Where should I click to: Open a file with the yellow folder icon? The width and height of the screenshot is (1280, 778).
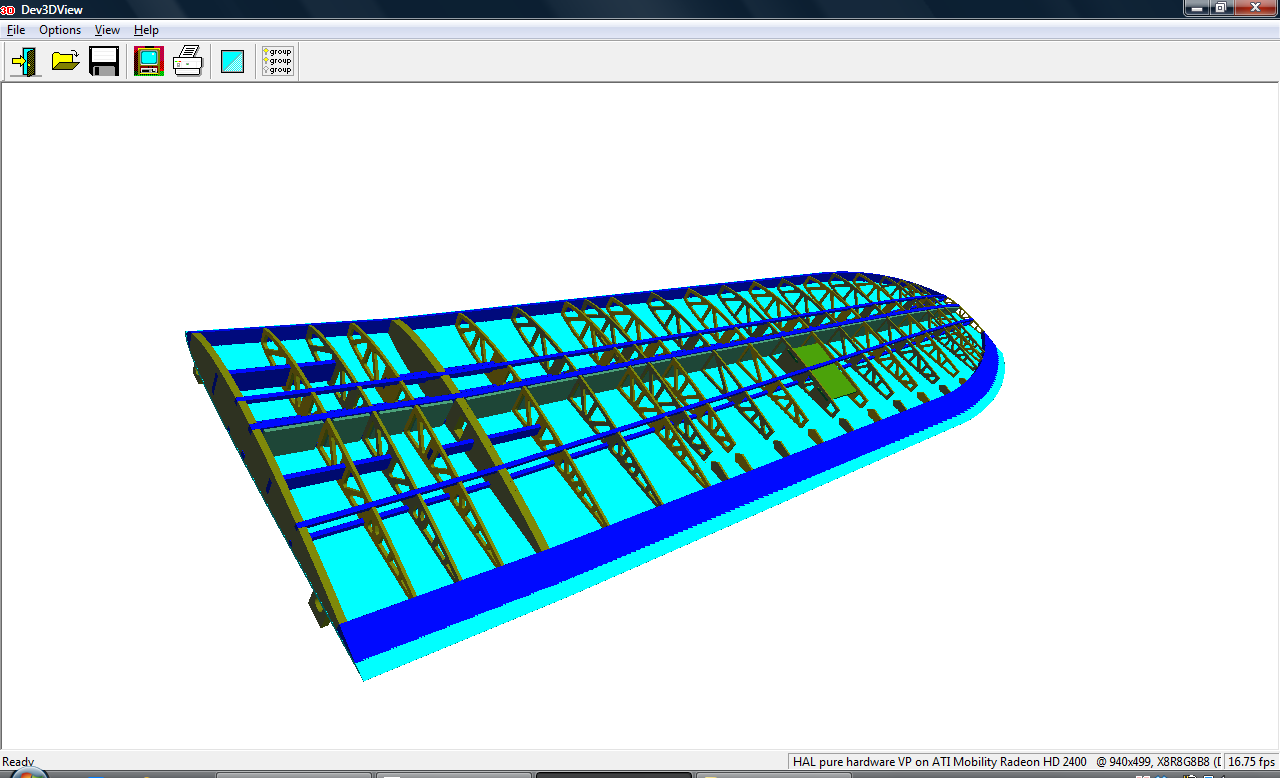[x=65, y=62]
